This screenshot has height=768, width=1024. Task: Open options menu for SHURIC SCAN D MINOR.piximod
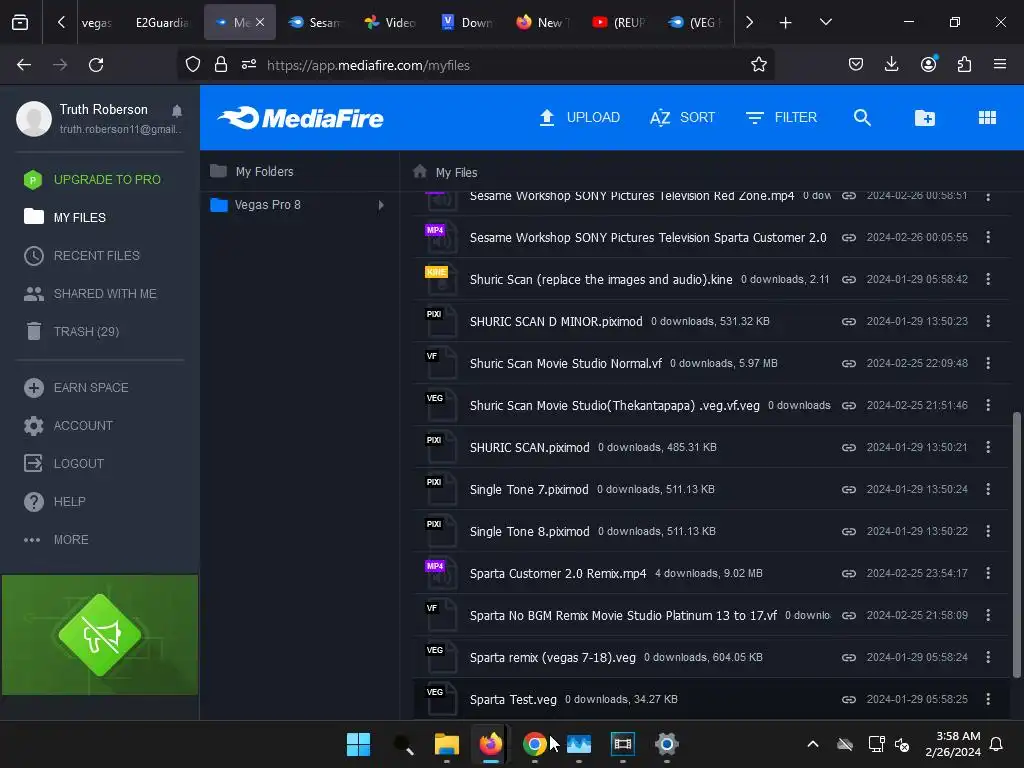point(988,321)
